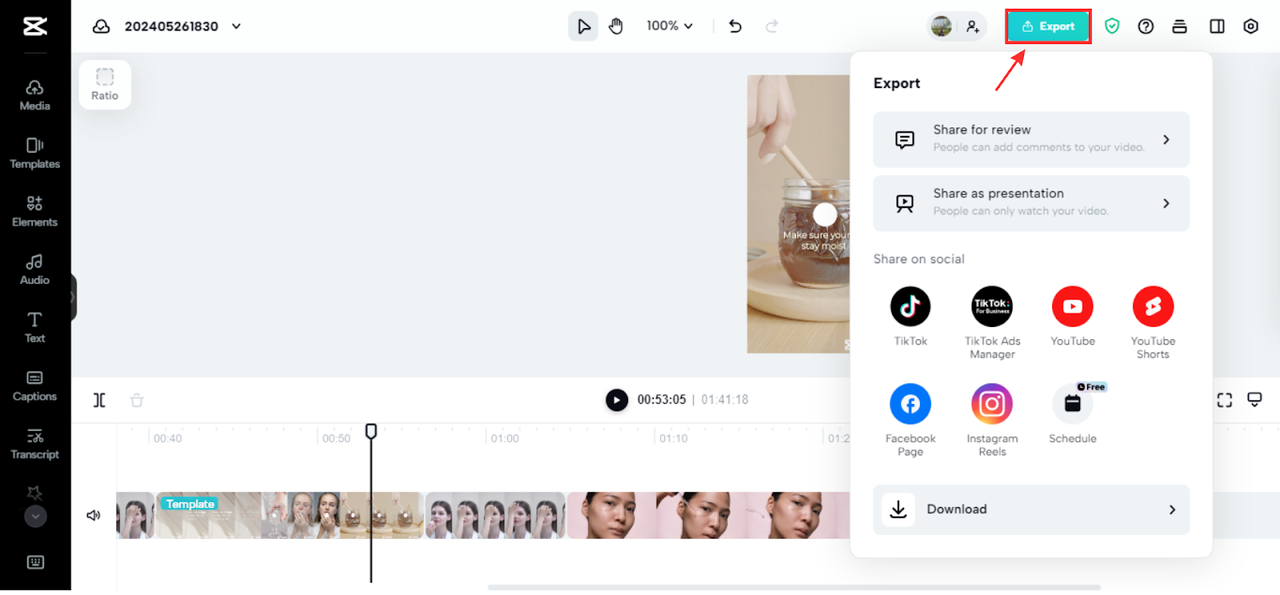Click the timeline playhead marker
Image resolution: width=1280 pixels, height=595 pixels.
tap(371, 431)
